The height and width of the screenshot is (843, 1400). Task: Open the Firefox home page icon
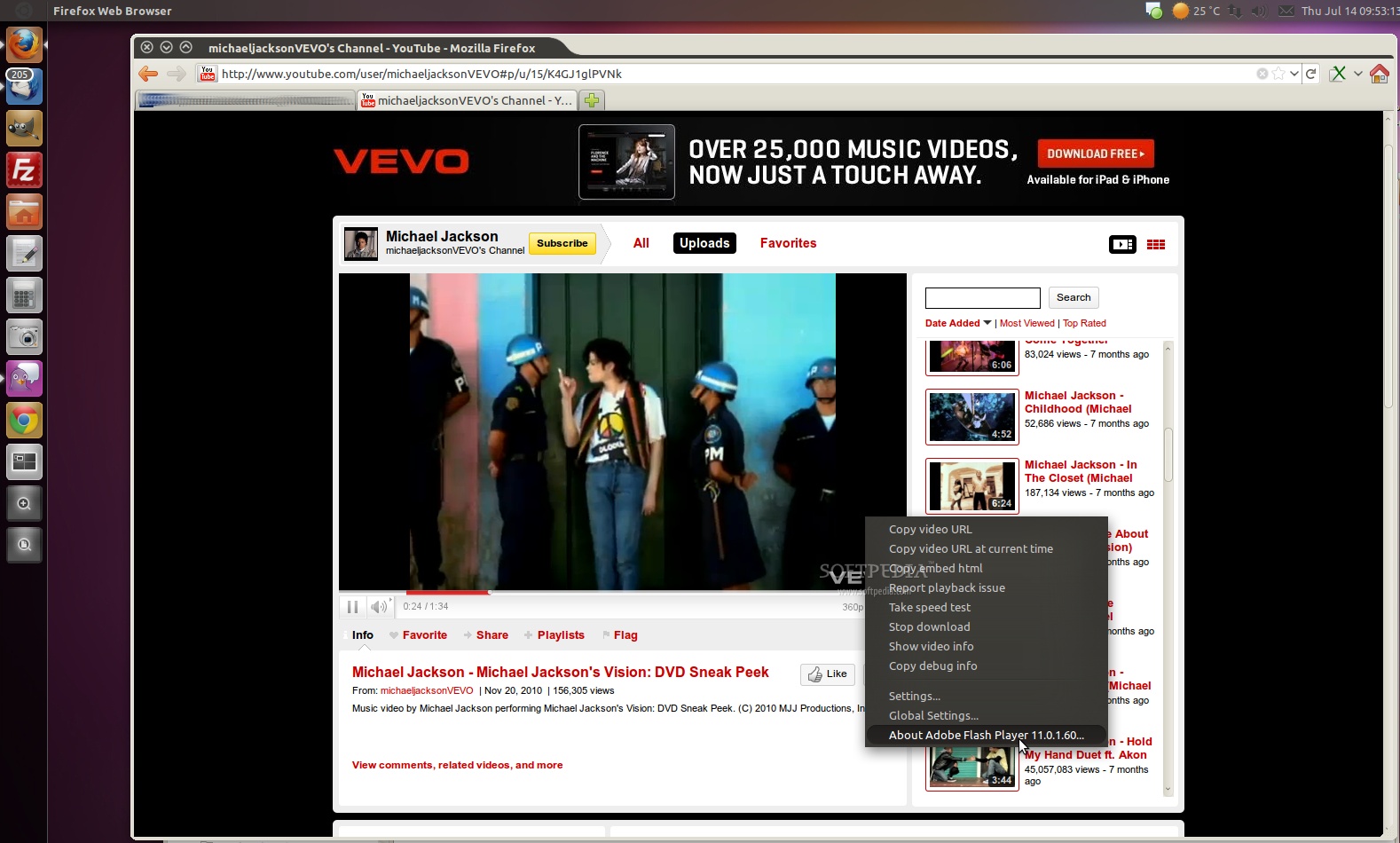pos(1379,74)
